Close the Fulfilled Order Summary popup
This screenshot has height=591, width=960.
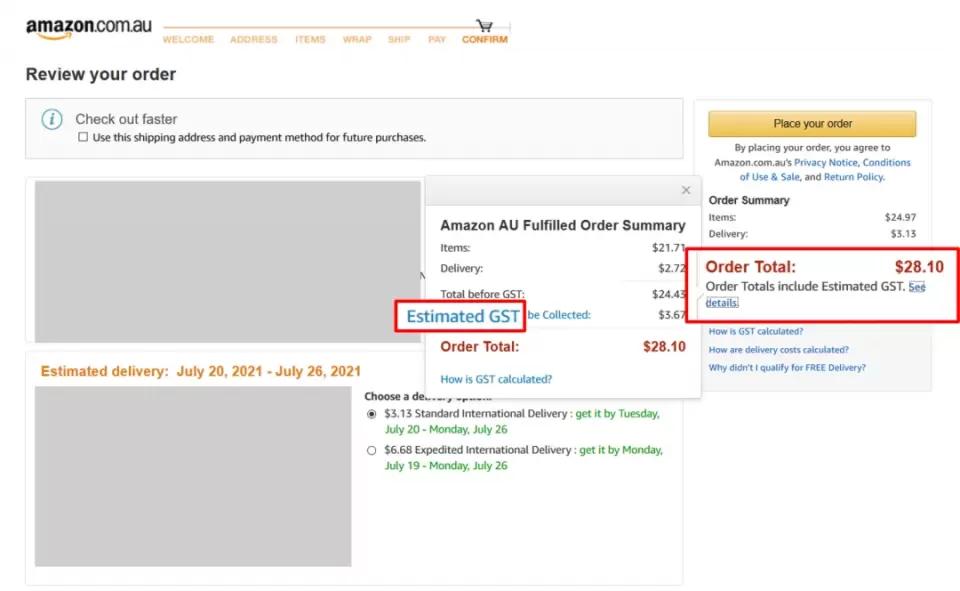tap(686, 190)
